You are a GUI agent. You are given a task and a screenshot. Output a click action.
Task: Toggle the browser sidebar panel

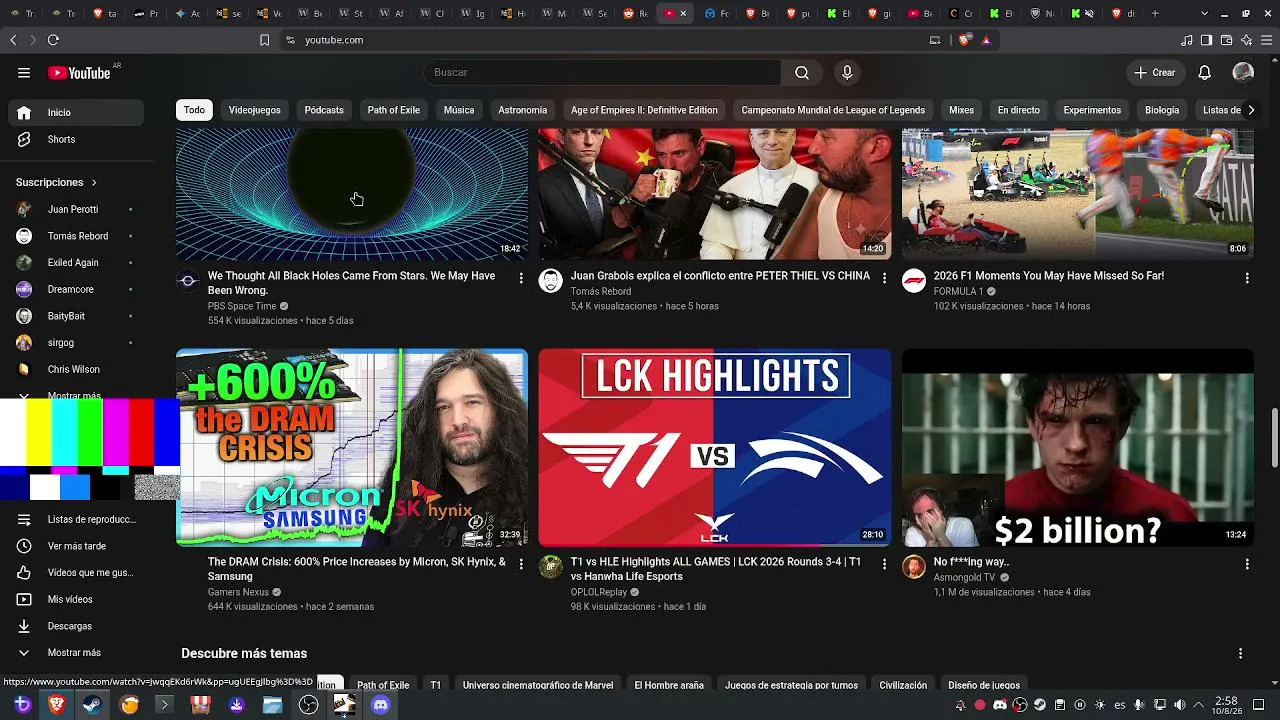pyautogui.click(x=1207, y=40)
